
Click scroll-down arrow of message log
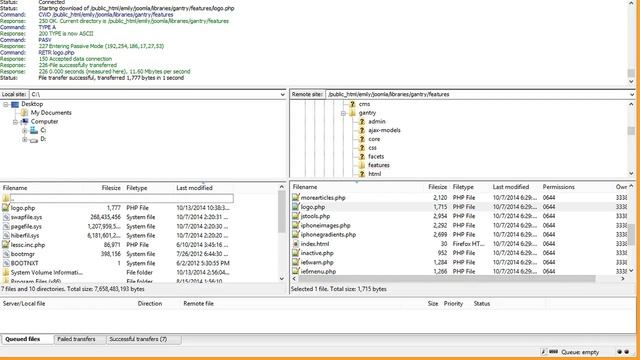point(631,81)
